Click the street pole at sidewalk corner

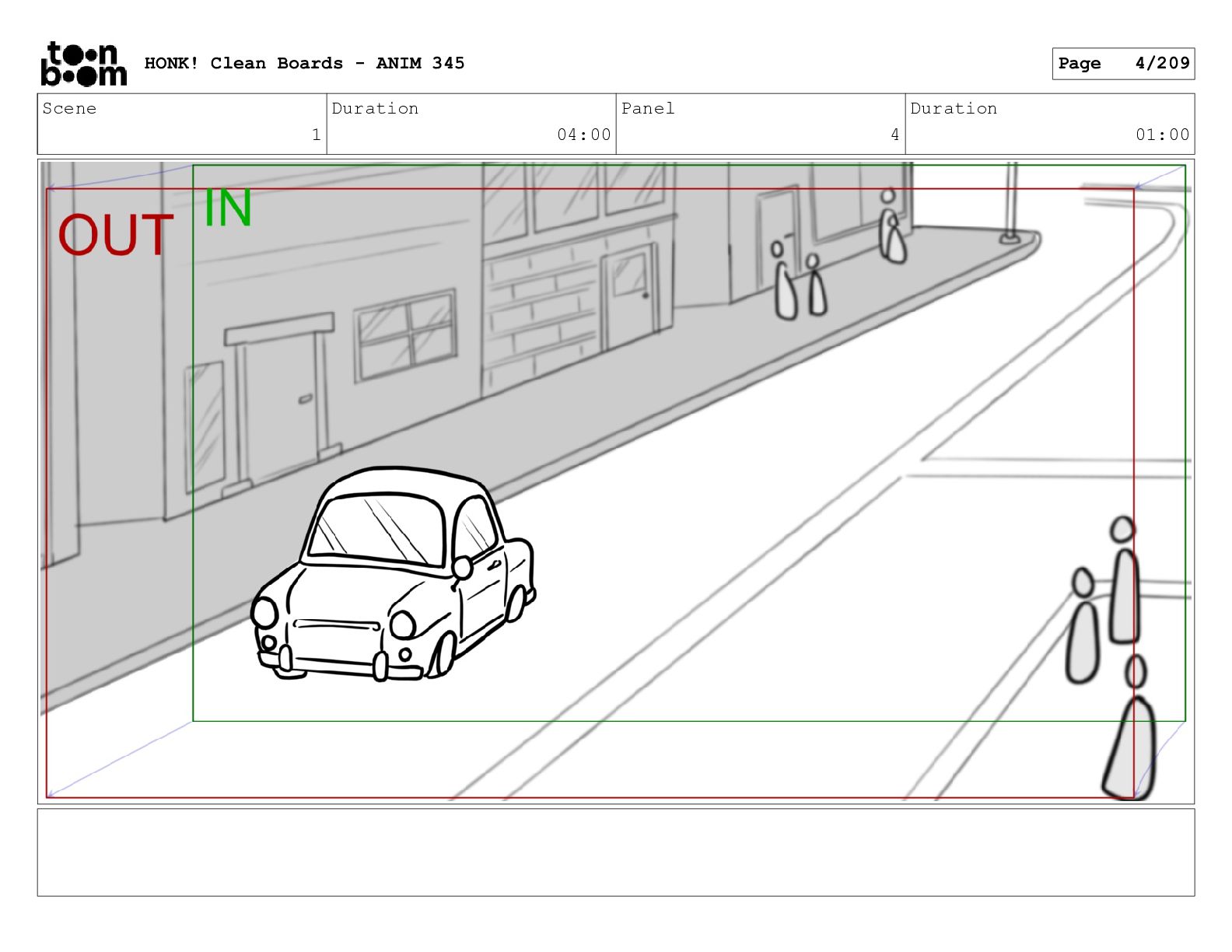click(x=1010, y=202)
